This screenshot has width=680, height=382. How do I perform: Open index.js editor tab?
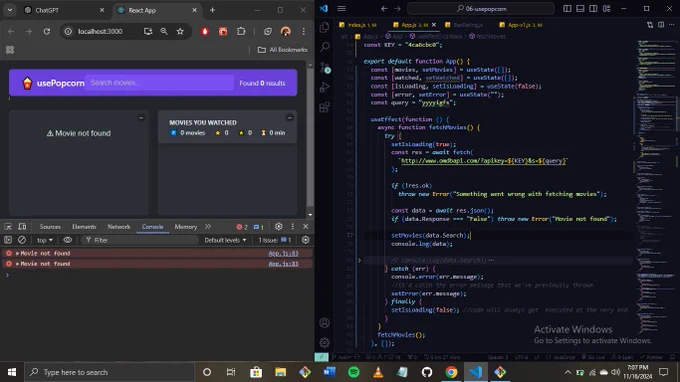(359, 25)
